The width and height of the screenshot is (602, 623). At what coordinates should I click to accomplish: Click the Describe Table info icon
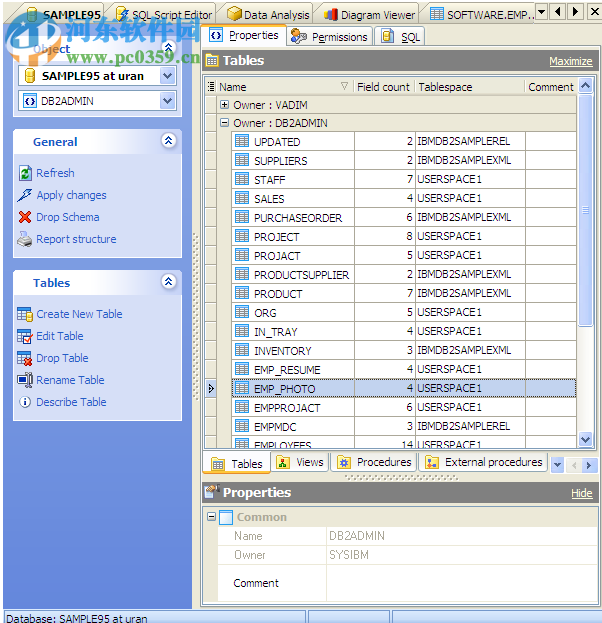coord(25,402)
